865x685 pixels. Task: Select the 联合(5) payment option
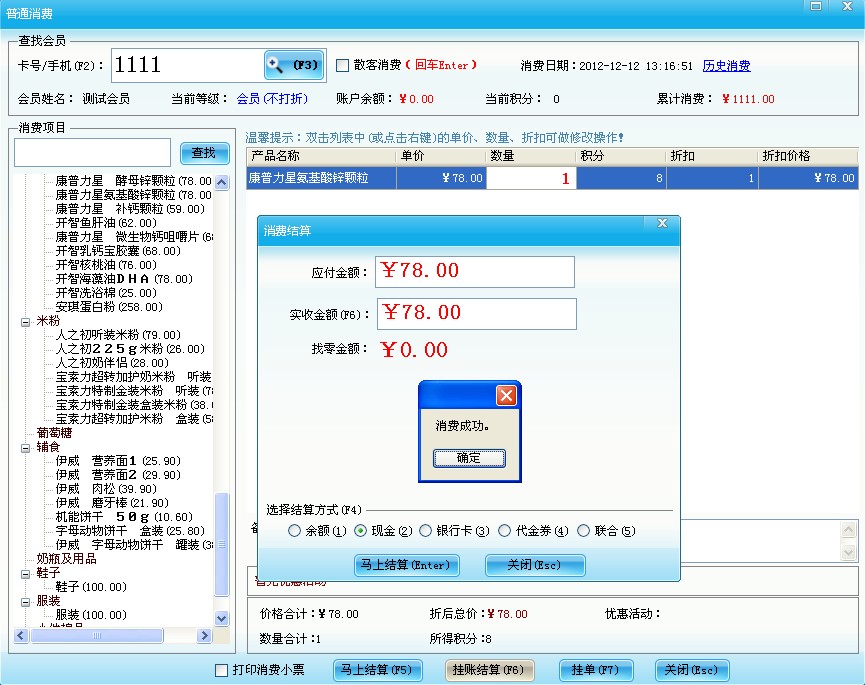(585, 530)
